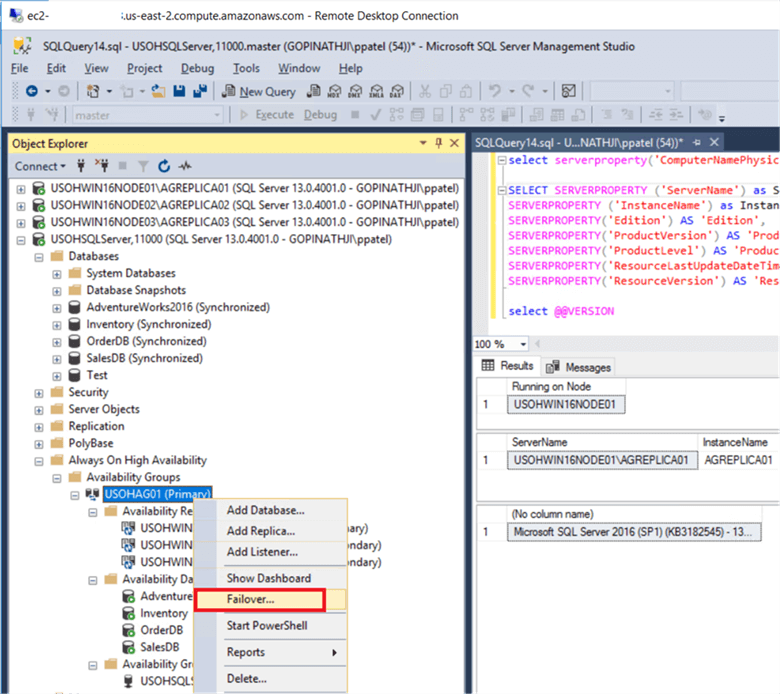Open the master database dropdown
This screenshot has width=780, height=694.
(x=218, y=115)
